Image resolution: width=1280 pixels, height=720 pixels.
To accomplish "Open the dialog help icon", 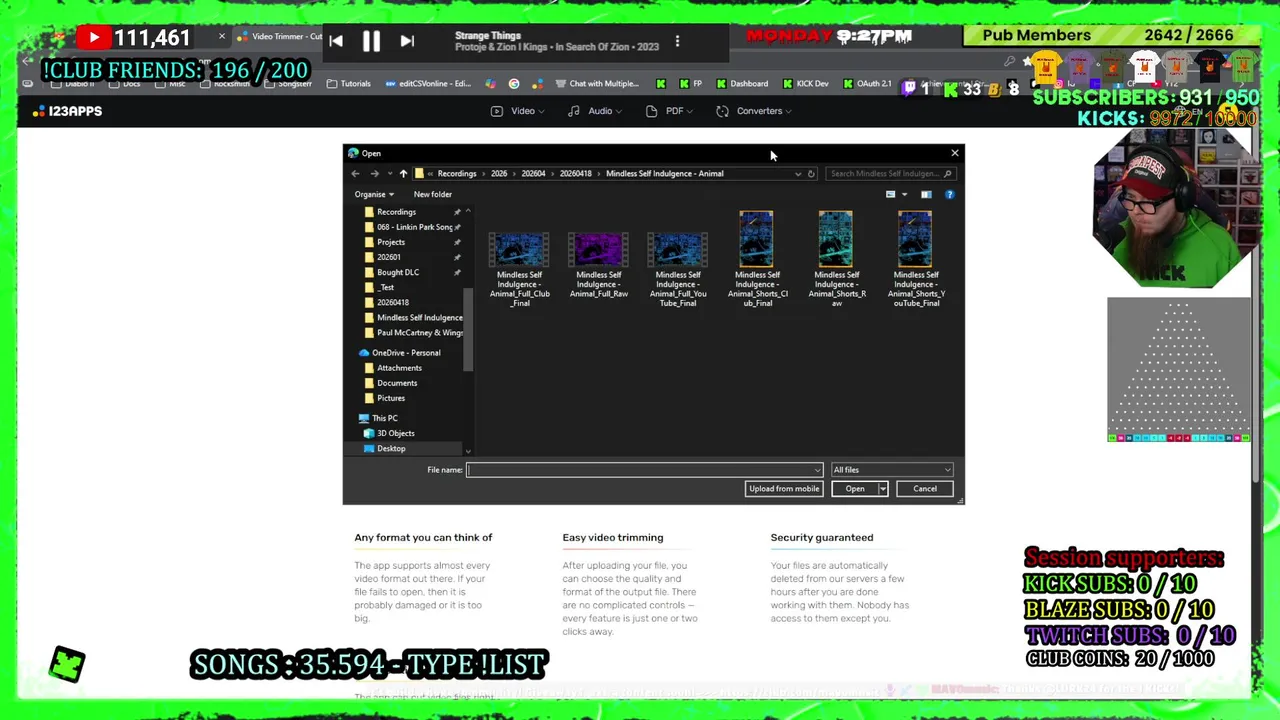I will [949, 194].
